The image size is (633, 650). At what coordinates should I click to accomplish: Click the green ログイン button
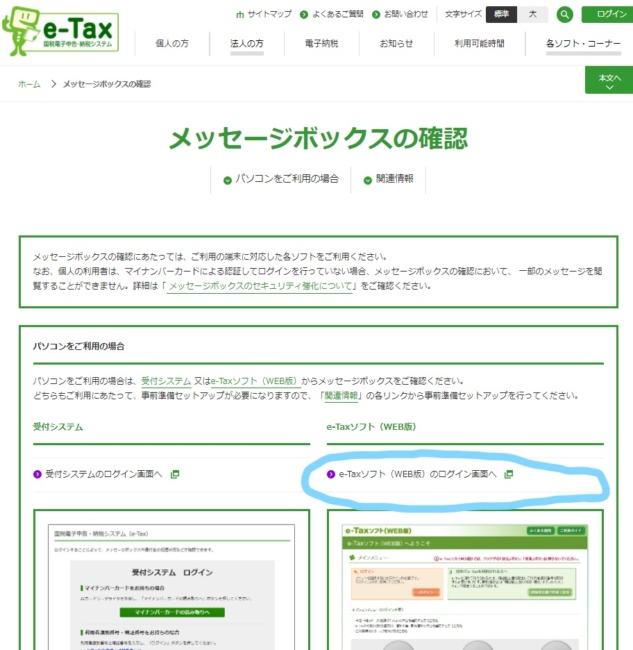608,15
